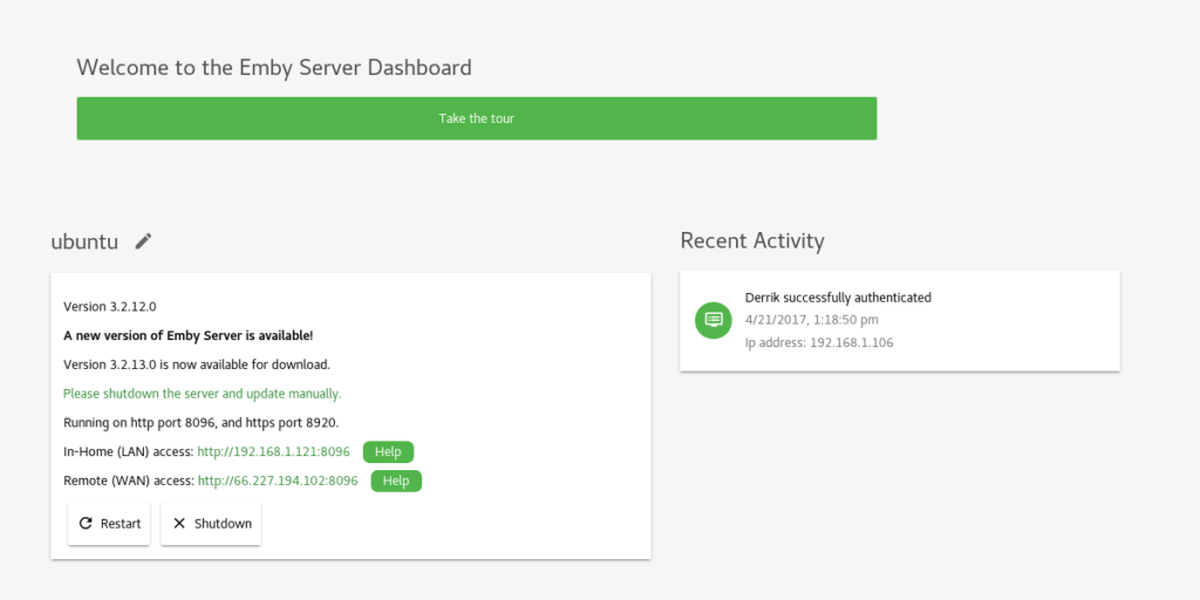Click the Recent Activity heading

pos(752,241)
